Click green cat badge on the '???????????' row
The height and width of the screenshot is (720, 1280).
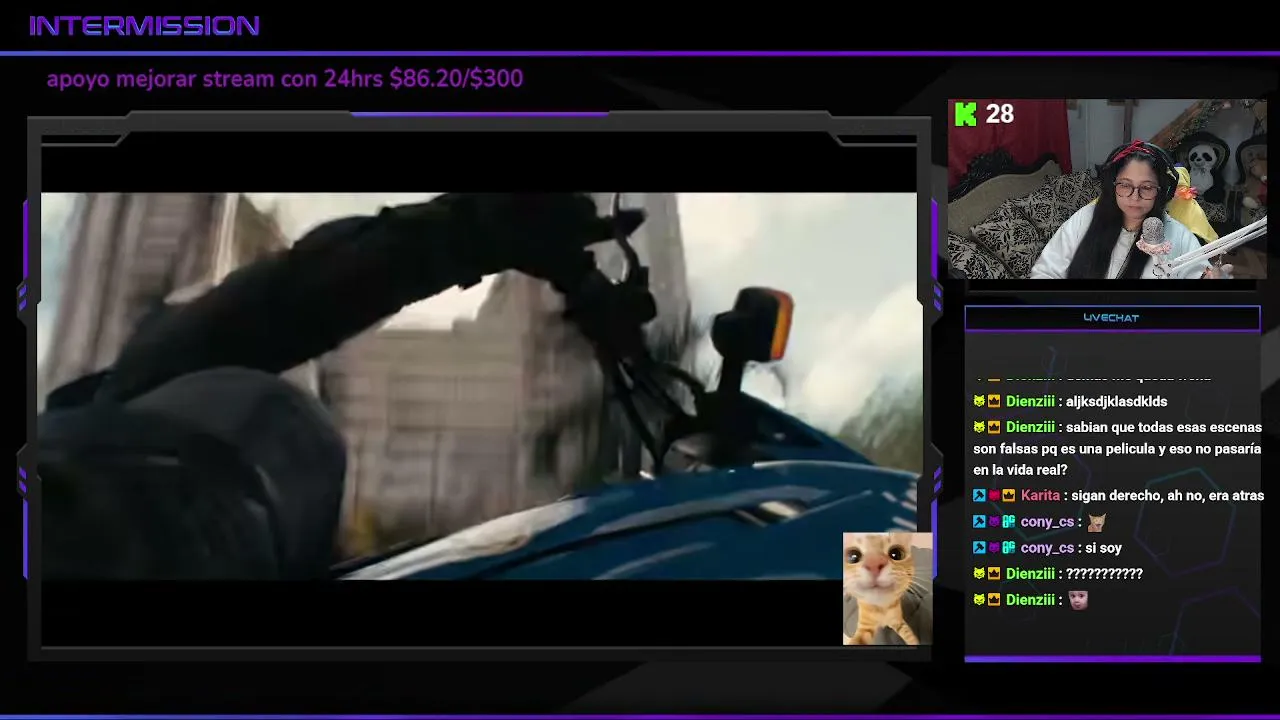979,573
